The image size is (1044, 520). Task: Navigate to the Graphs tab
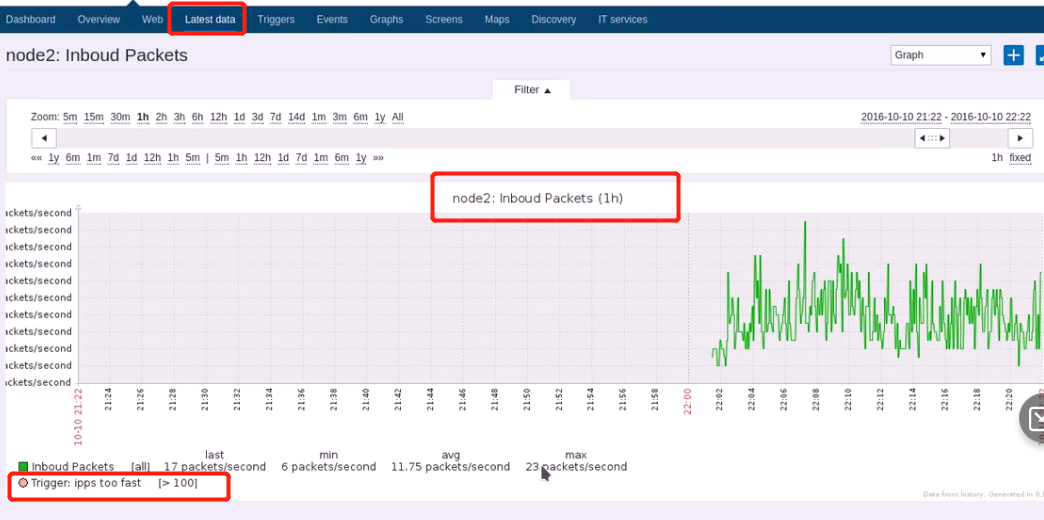tap(386, 19)
